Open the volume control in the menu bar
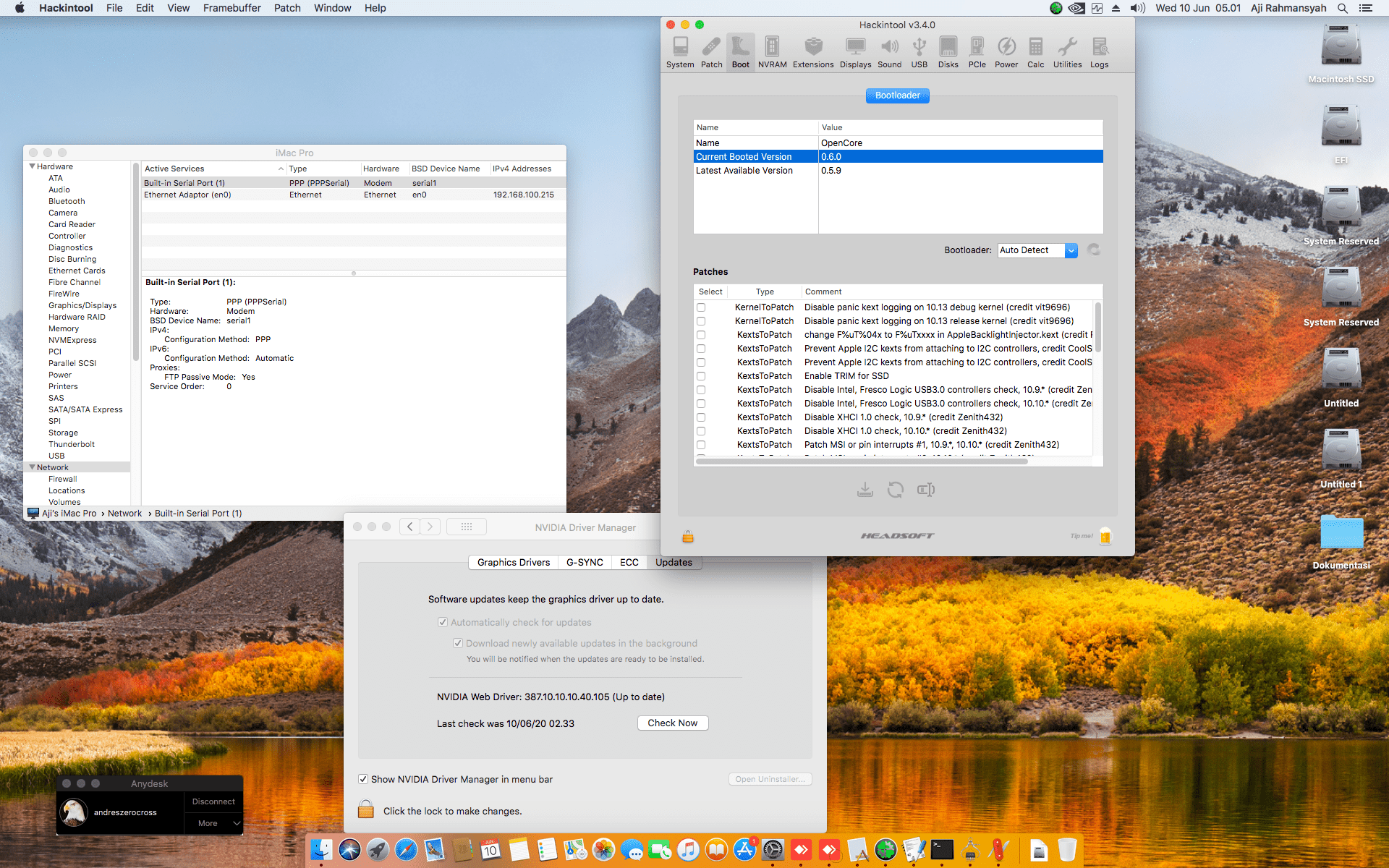This screenshot has height=868, width=1389. (x=1138, y=8)
